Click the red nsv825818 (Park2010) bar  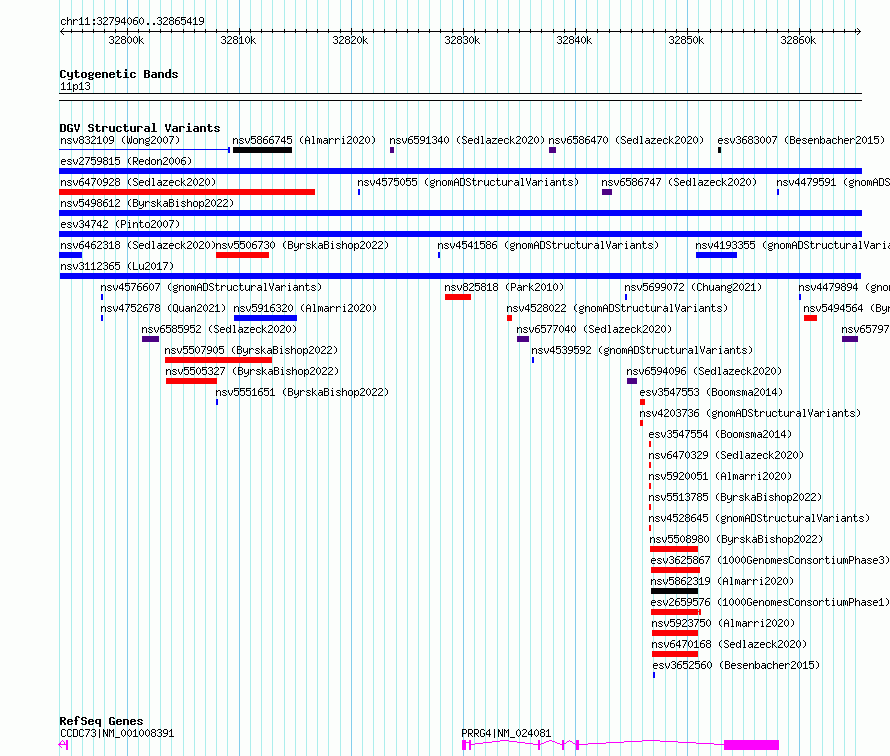(x=458, y=297)
